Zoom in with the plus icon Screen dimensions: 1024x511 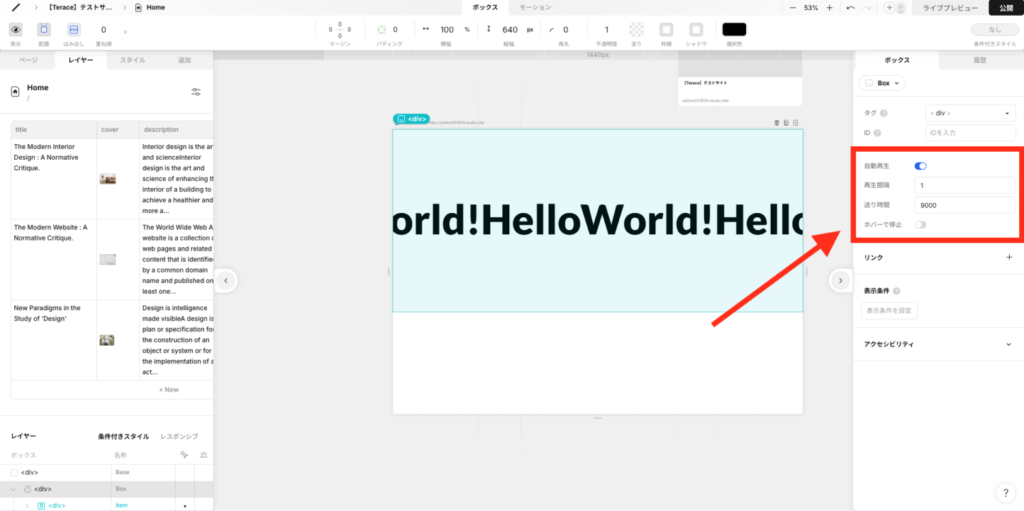coord(828,8)
